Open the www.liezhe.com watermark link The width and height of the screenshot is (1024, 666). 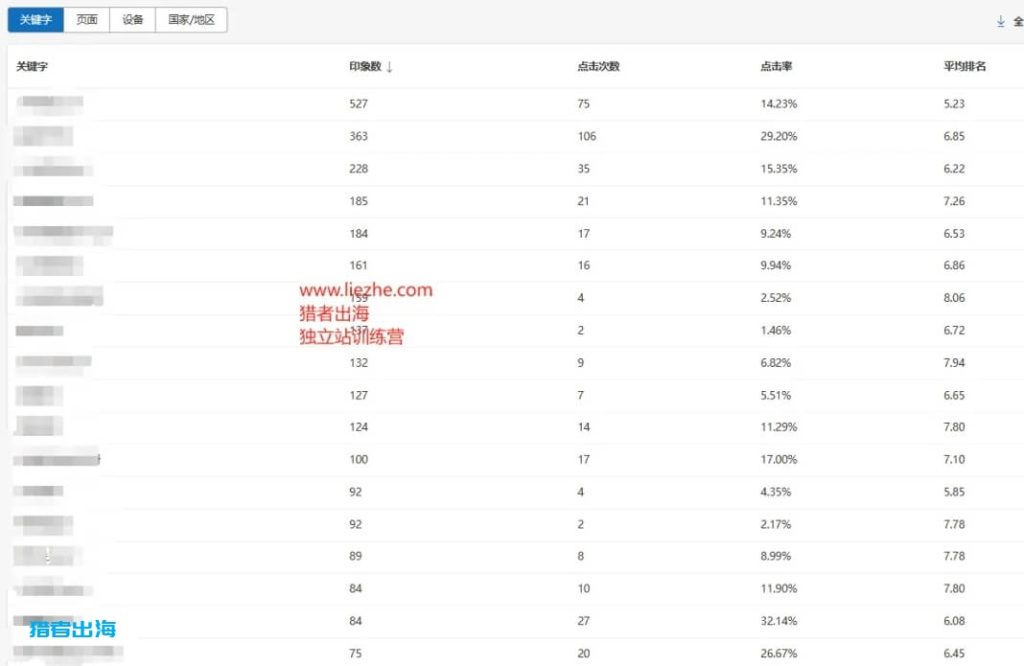point(366,290)
